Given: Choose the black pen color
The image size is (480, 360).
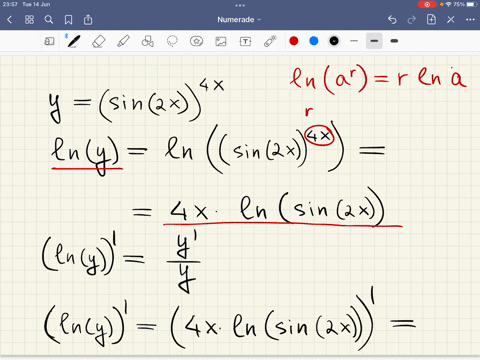Looking at the screenshot, I should pyautogui.click(x=334, y=41).
